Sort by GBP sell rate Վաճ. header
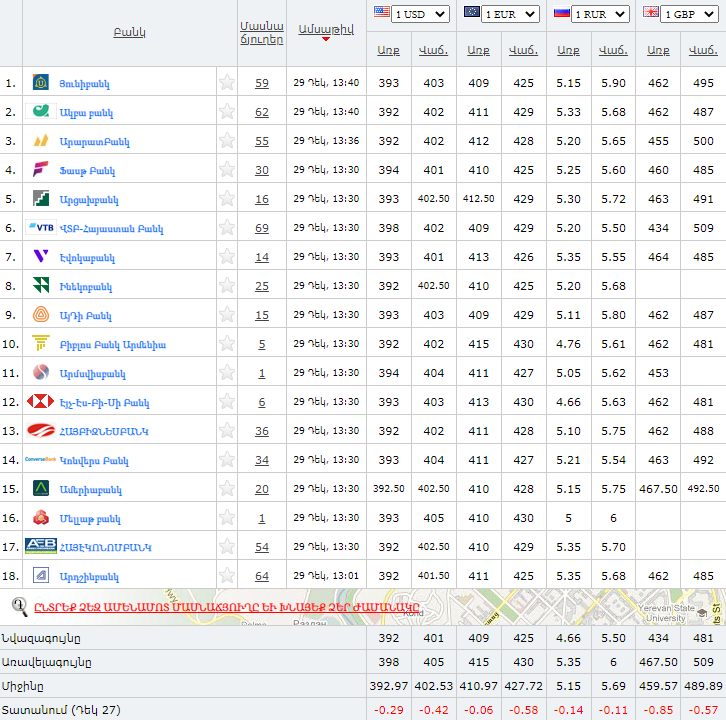The height and width of the screenshot is (720, 726). point(703,50)
